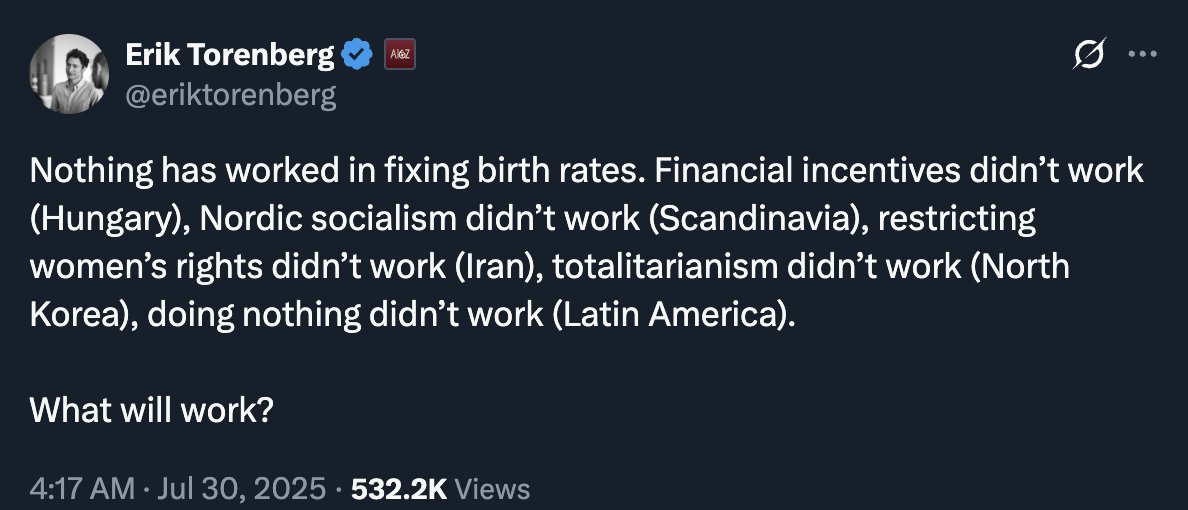
Task: Click the "What will work?" line
Action: coord(152,409)
